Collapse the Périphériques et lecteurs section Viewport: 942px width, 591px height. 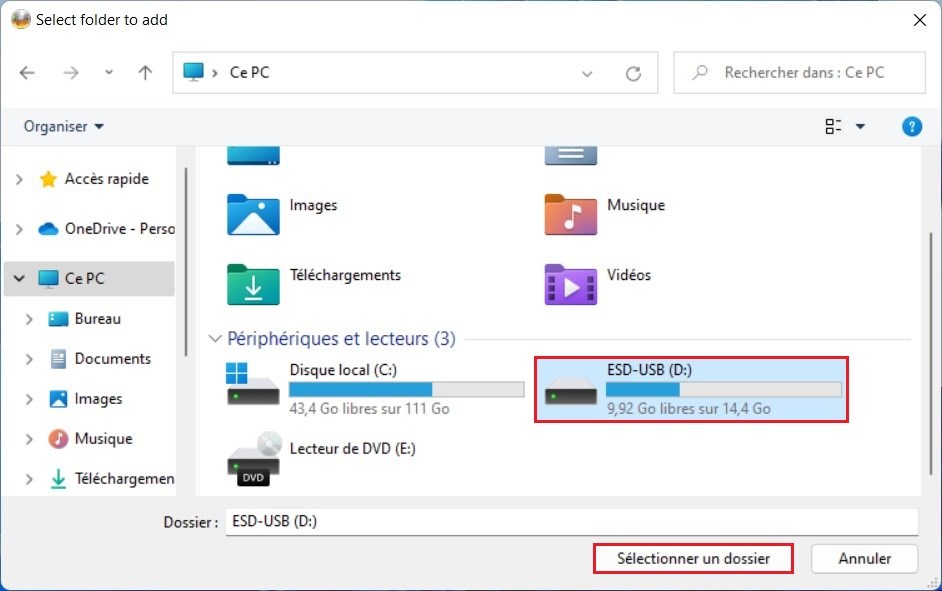point(217,339)
